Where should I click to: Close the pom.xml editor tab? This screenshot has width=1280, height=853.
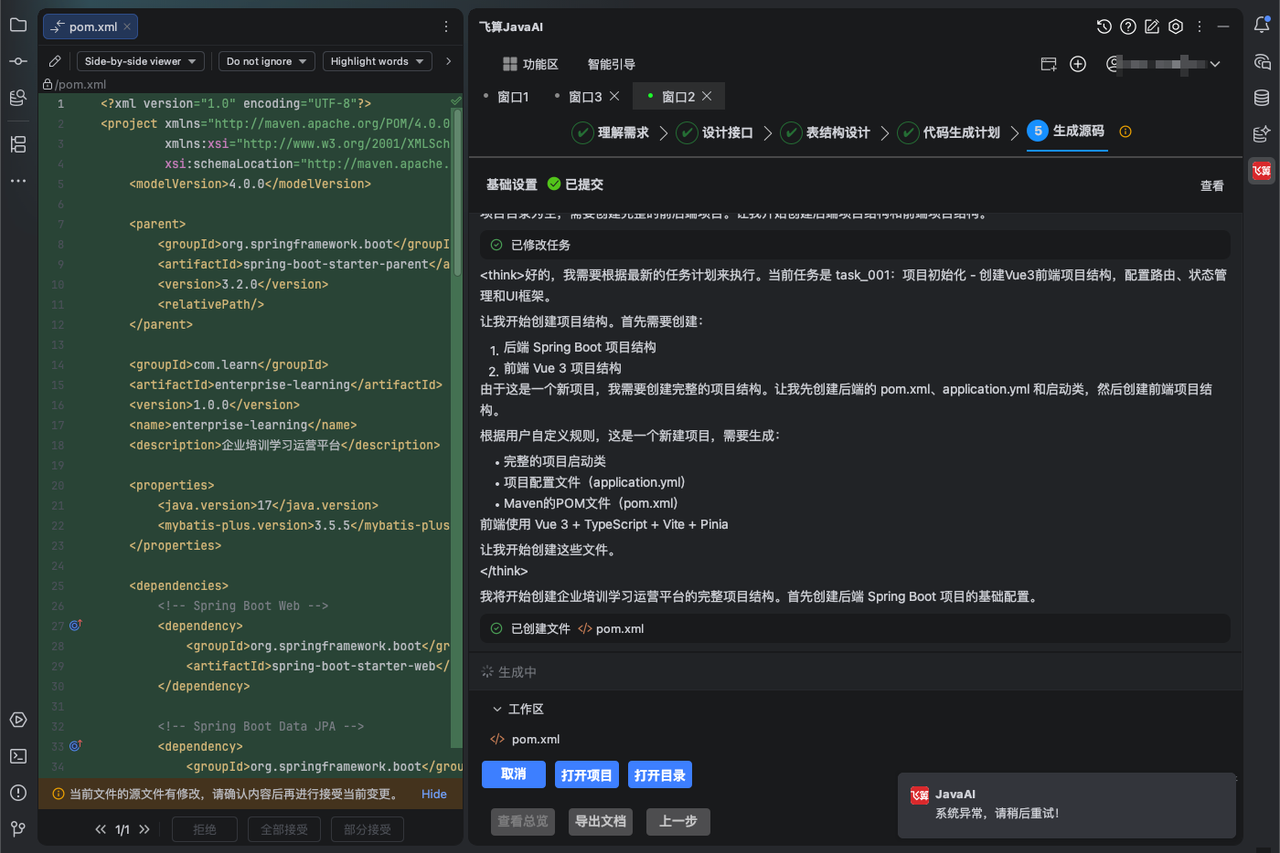pos(128,27)
